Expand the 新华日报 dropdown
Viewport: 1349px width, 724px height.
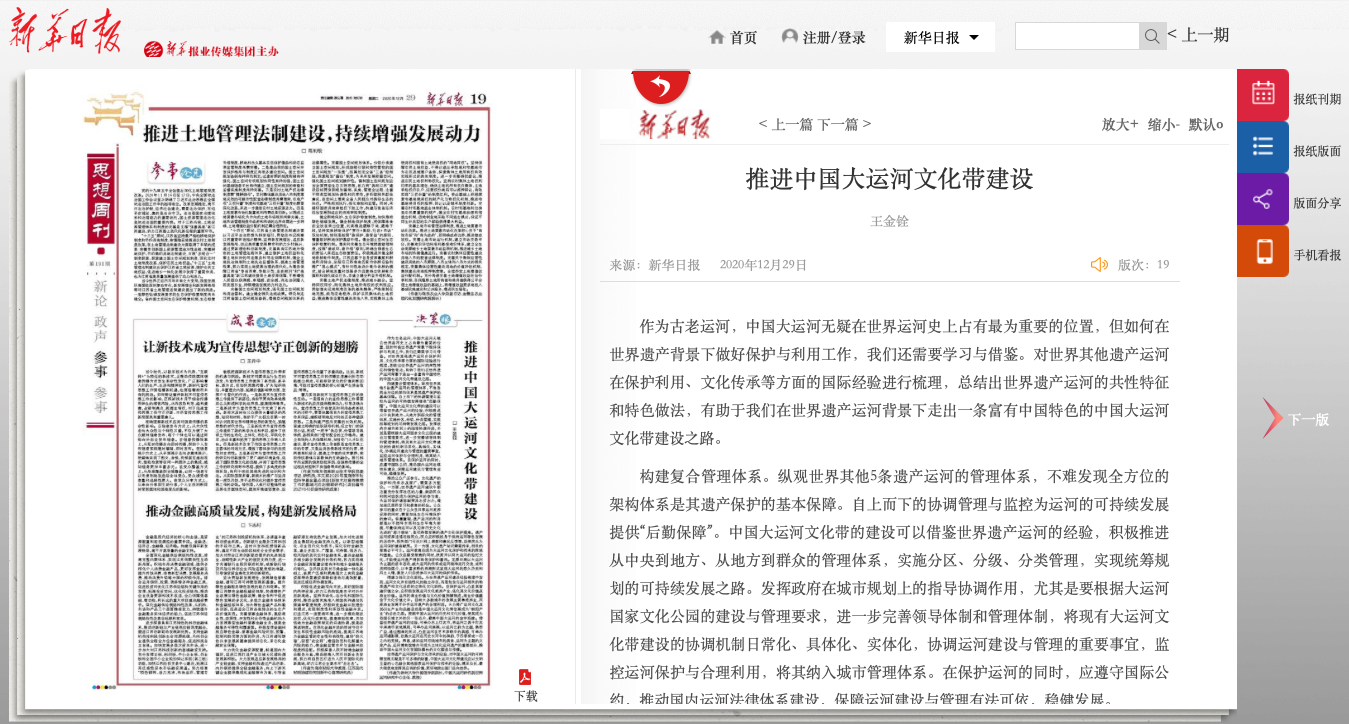tap(940, 37)
